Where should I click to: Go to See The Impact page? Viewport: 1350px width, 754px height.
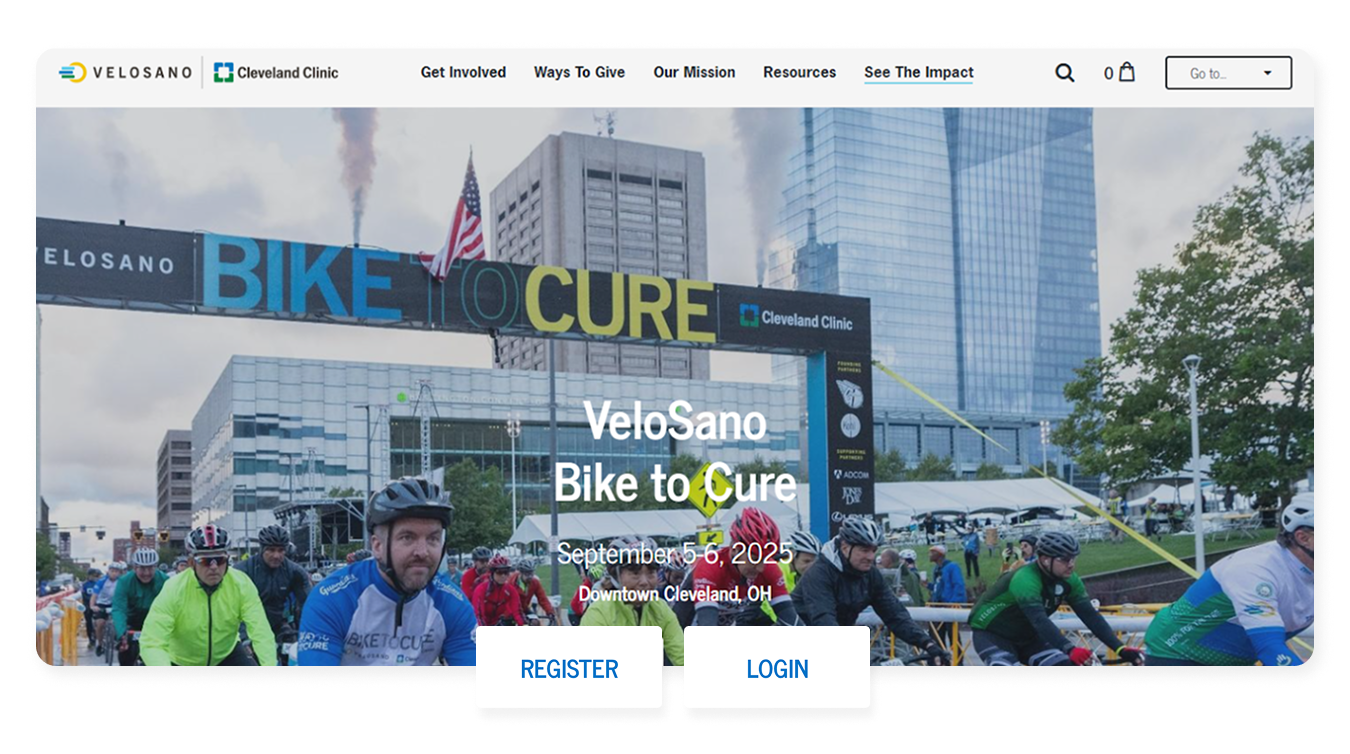(919, 72)
